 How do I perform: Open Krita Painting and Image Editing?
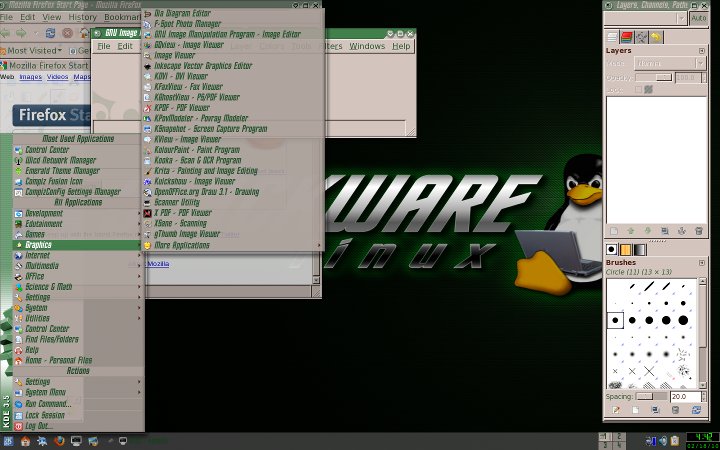click(x=232, y=171)
